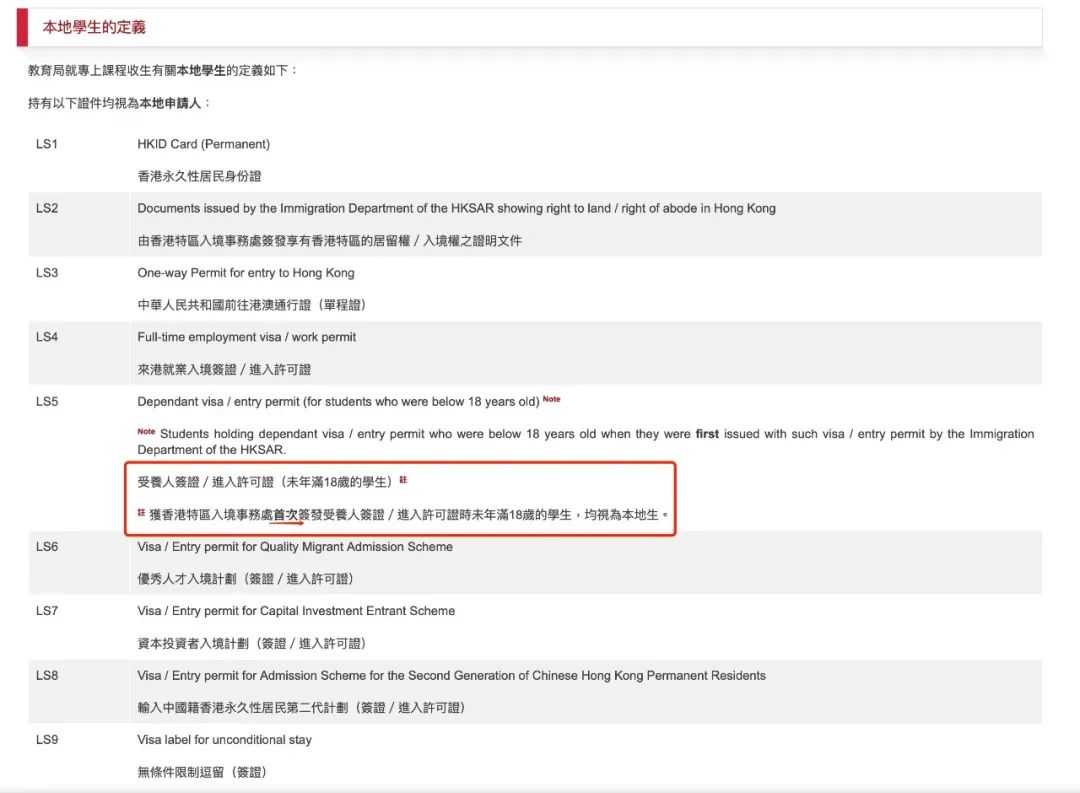Click the LS1 row label
The width and height of the screenshot is (1080, 793).
click(47, 144)
